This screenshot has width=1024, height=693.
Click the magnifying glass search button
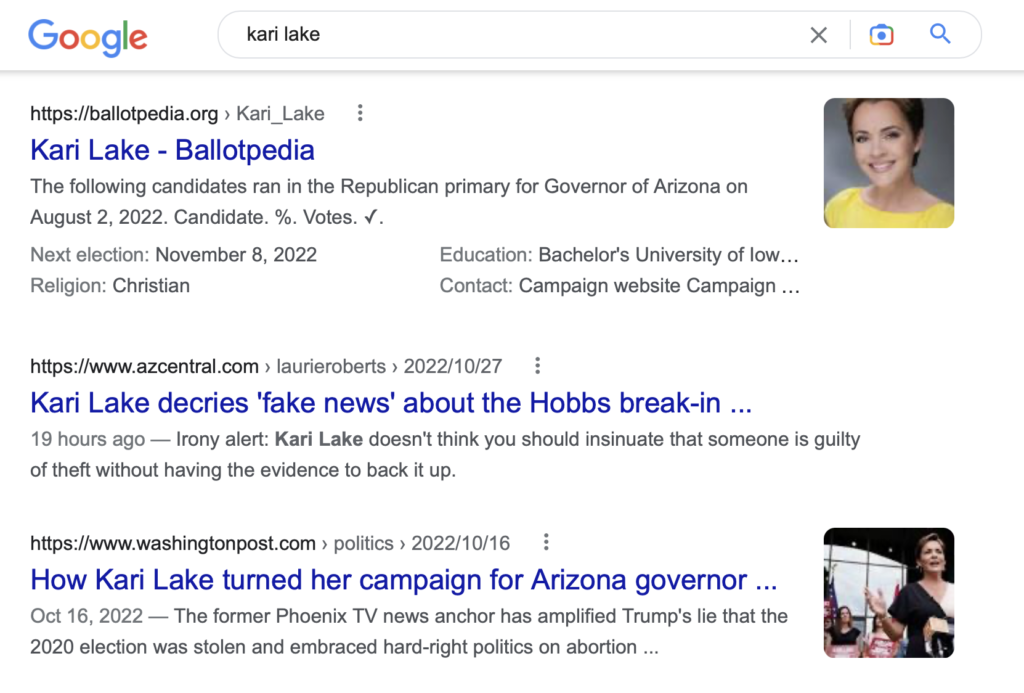click(x=940, y=33)
